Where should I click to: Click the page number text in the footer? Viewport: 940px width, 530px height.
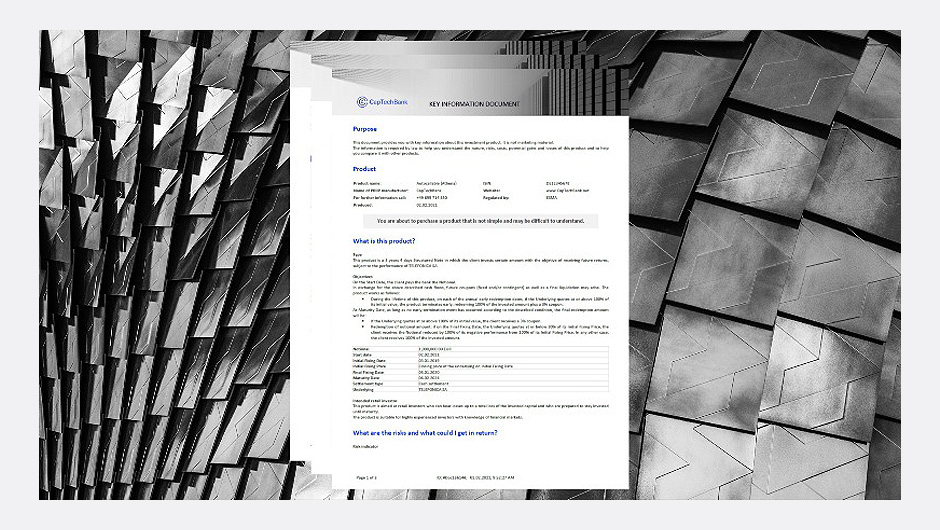point(367,478)
